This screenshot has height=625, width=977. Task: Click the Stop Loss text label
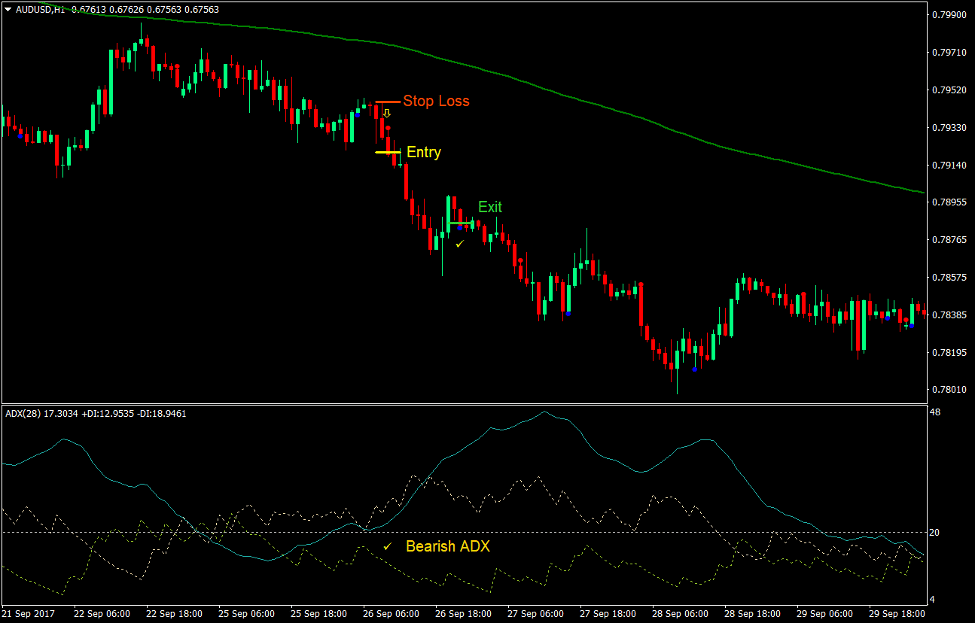pyautogui.click(x=436, y=101)
